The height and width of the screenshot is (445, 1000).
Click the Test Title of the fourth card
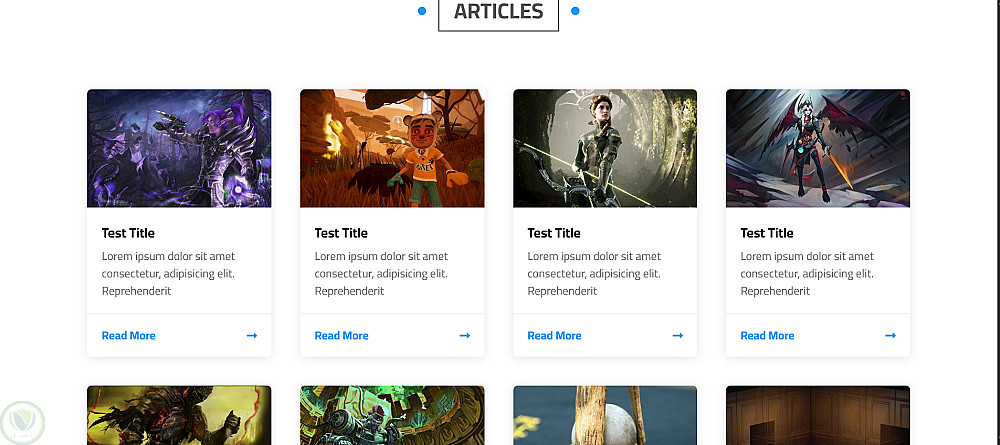[767, 233]
